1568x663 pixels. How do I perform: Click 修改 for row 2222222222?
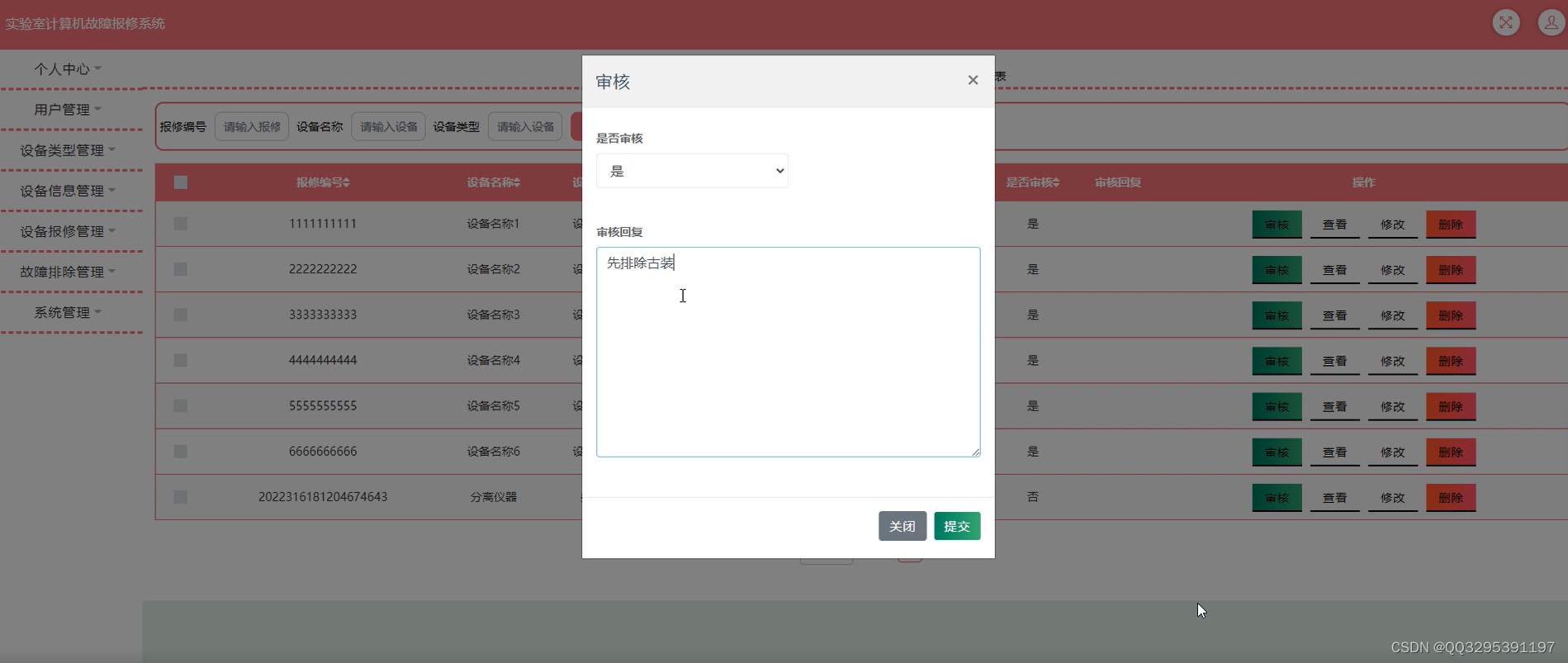click(1392, 270)
